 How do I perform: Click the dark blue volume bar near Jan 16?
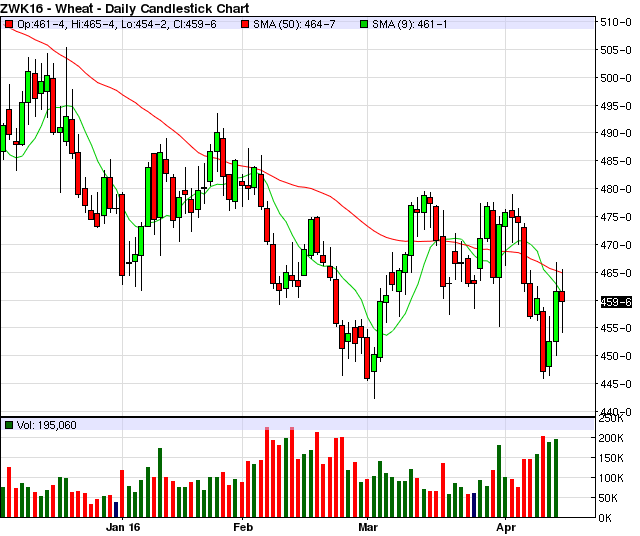[x=116, y=510]
